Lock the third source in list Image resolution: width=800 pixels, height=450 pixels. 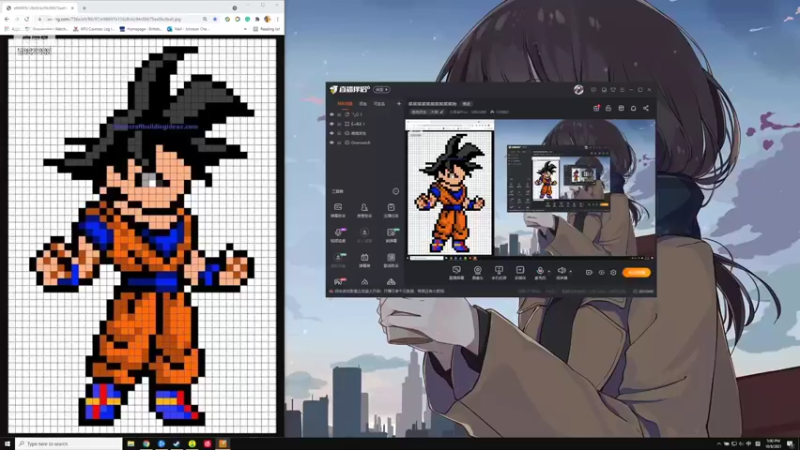click(339, 133)
